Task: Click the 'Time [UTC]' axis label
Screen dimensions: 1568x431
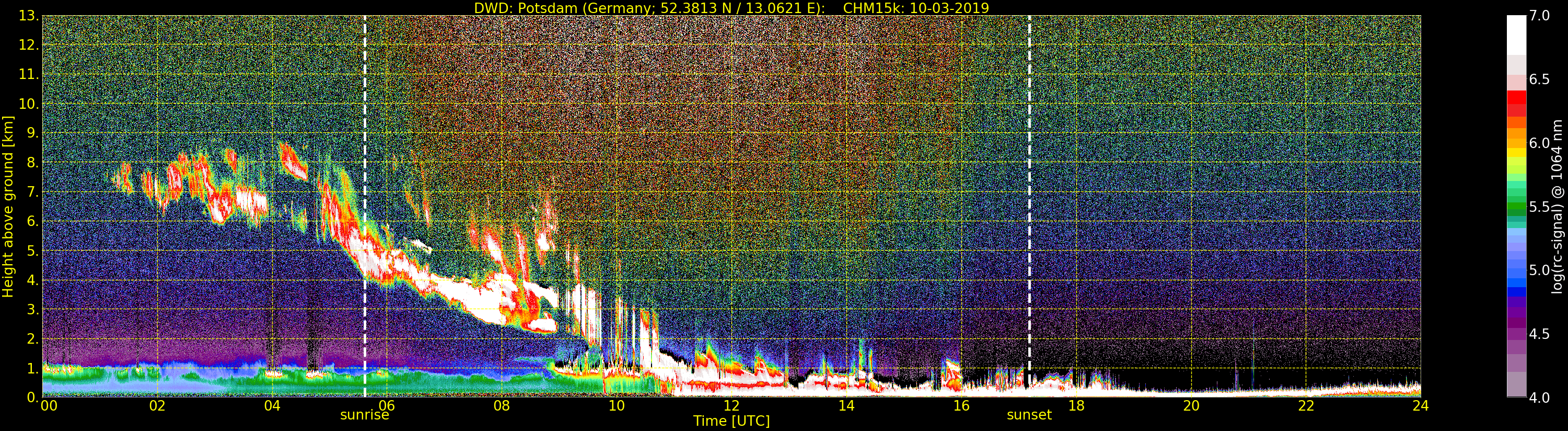Action: pyautogui.click(x=731, y=421)
